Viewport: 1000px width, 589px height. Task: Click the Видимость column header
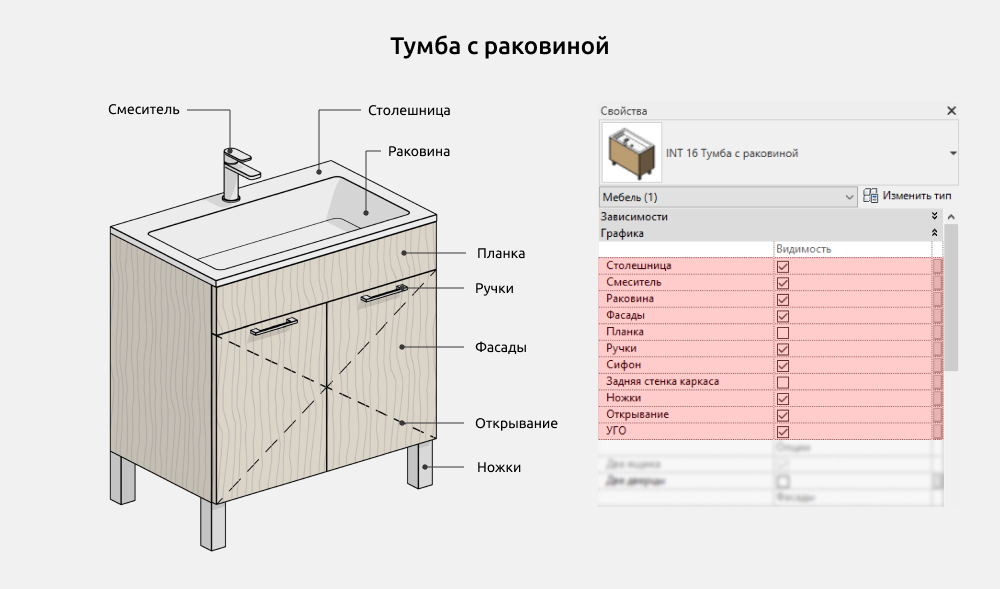click(803, 249)
